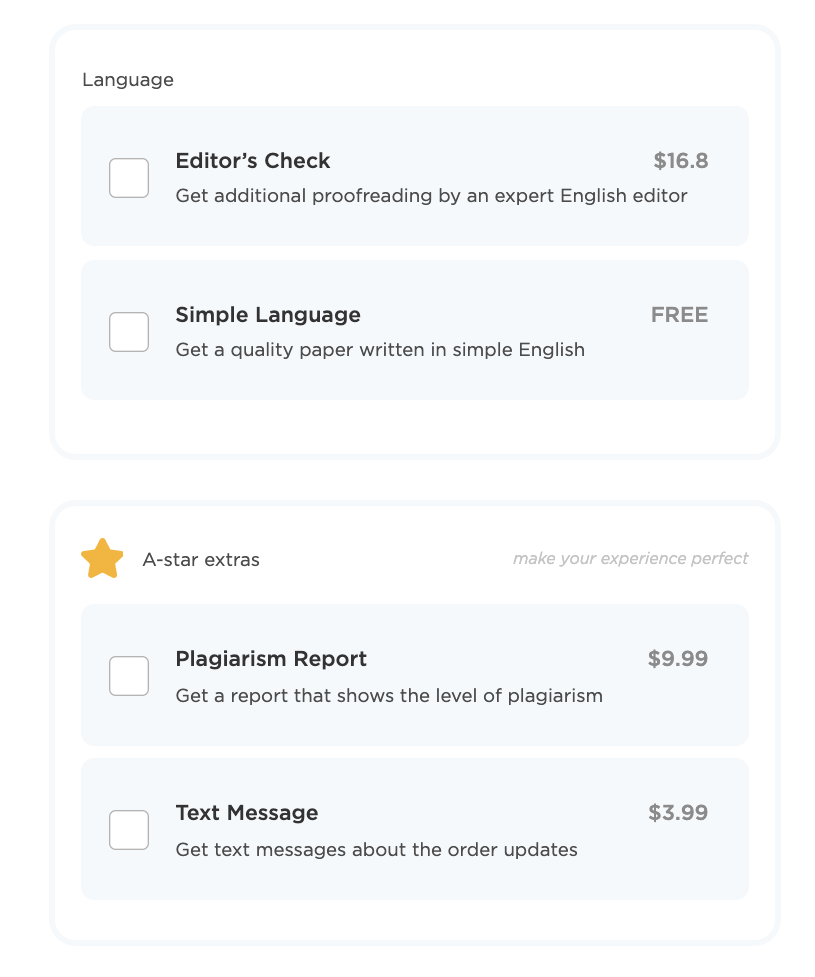Select the Simple Language title
Screen dimensions: 815x977
tap(268, 315)
